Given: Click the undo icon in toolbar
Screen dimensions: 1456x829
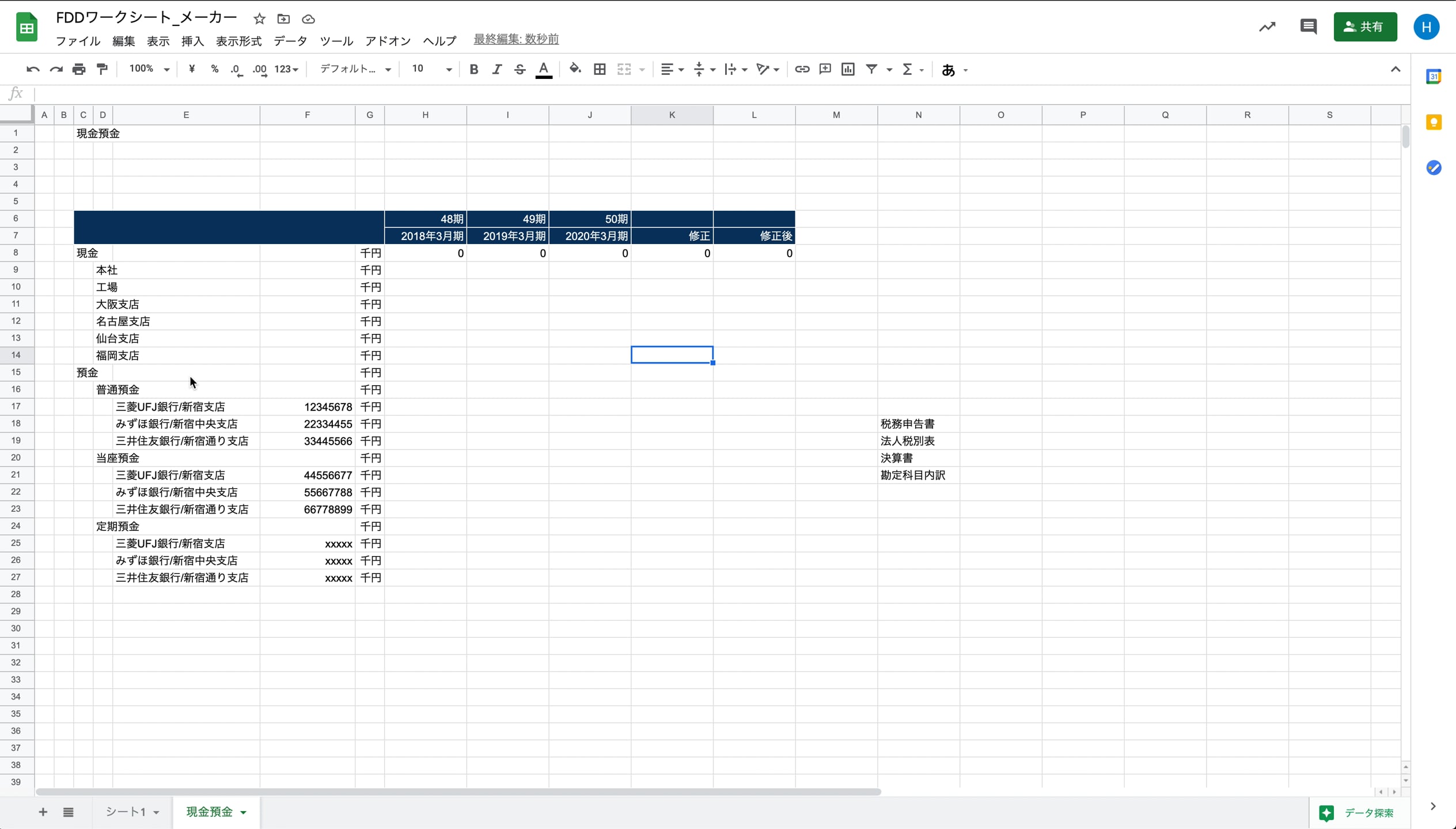Looking at the screenshot, I should pos(33,70).
